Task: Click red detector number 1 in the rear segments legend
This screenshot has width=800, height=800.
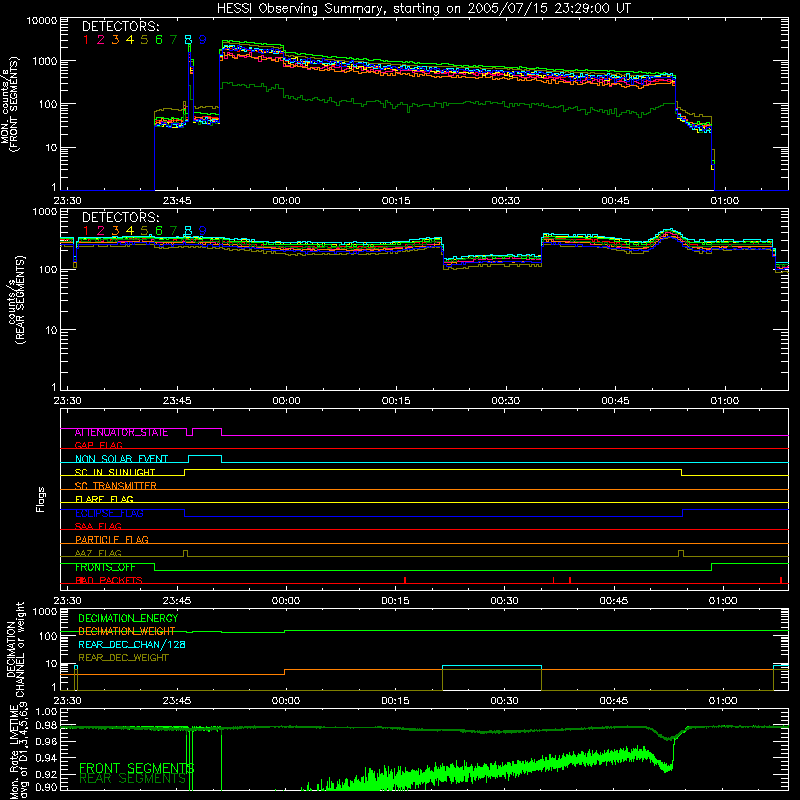Action: (86, 231)
